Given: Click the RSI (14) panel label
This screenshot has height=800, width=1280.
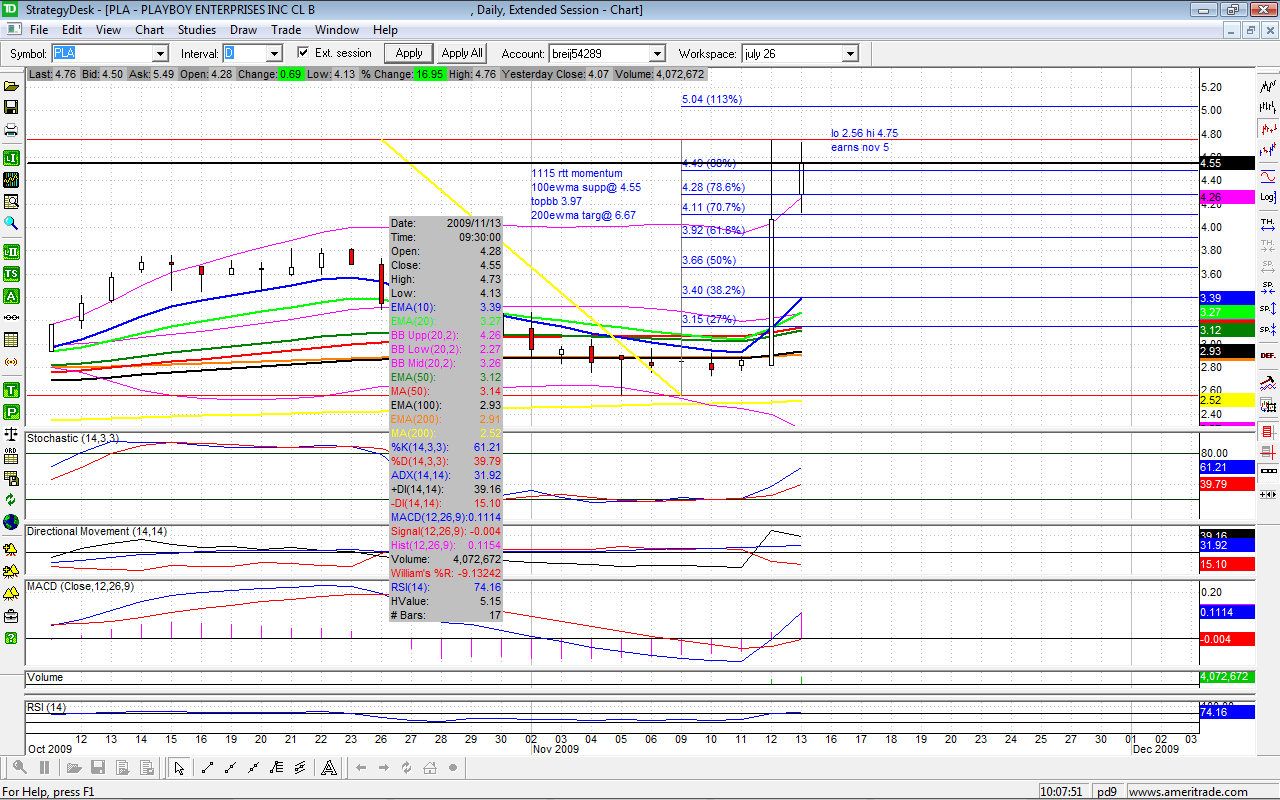Looking at the screenshot, I should pos(47,708).
